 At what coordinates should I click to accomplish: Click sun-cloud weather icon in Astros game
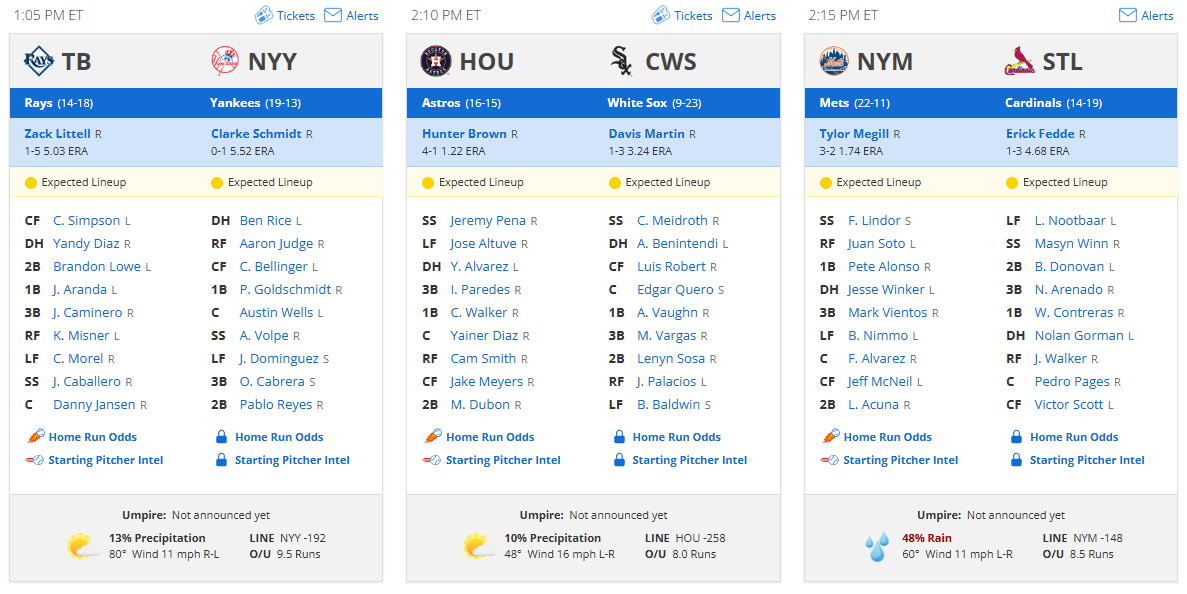tap(478, 546)
